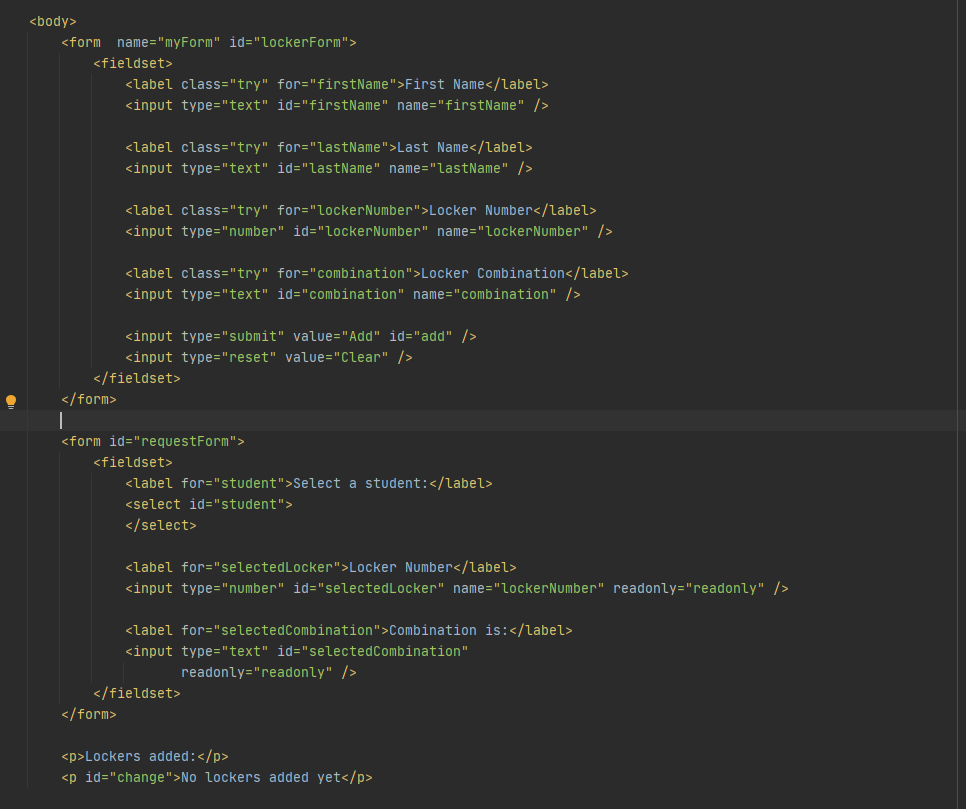Screen dimensions: 966x809
Task: Click the opening body tag
Action: pos(53,21)
